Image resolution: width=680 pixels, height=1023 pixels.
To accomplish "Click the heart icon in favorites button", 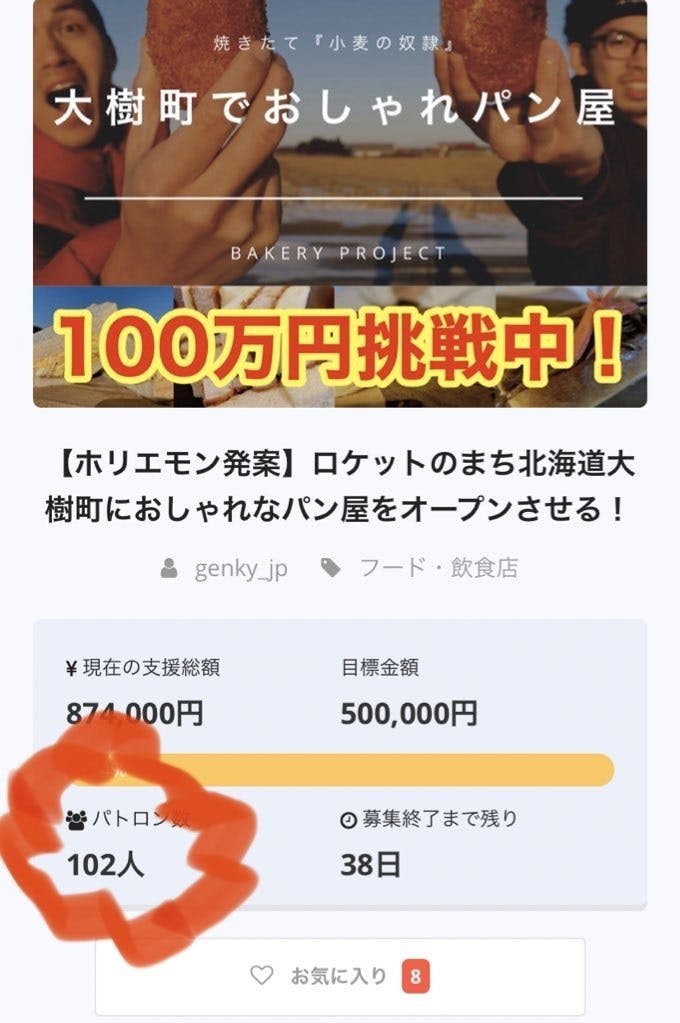I will 262,975.
